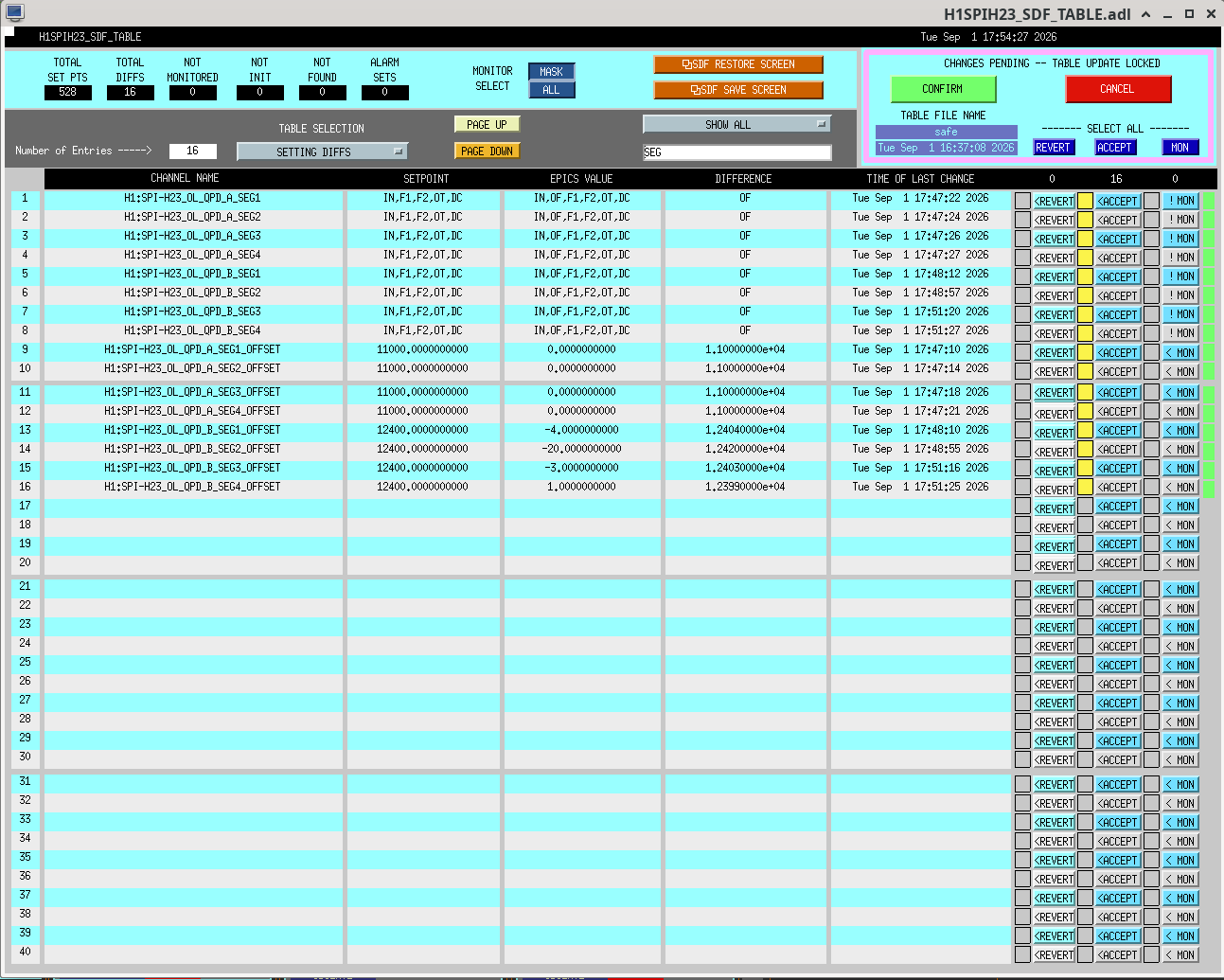Select MASK in monitor select
This screenshot has height=980, width=1224.
[551, 72]
